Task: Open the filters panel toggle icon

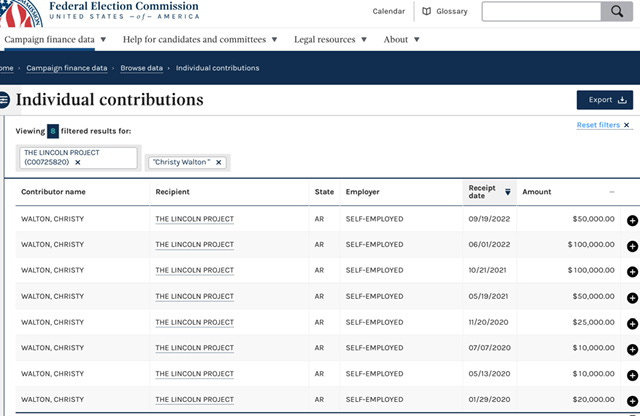Action: pos(4,100)
